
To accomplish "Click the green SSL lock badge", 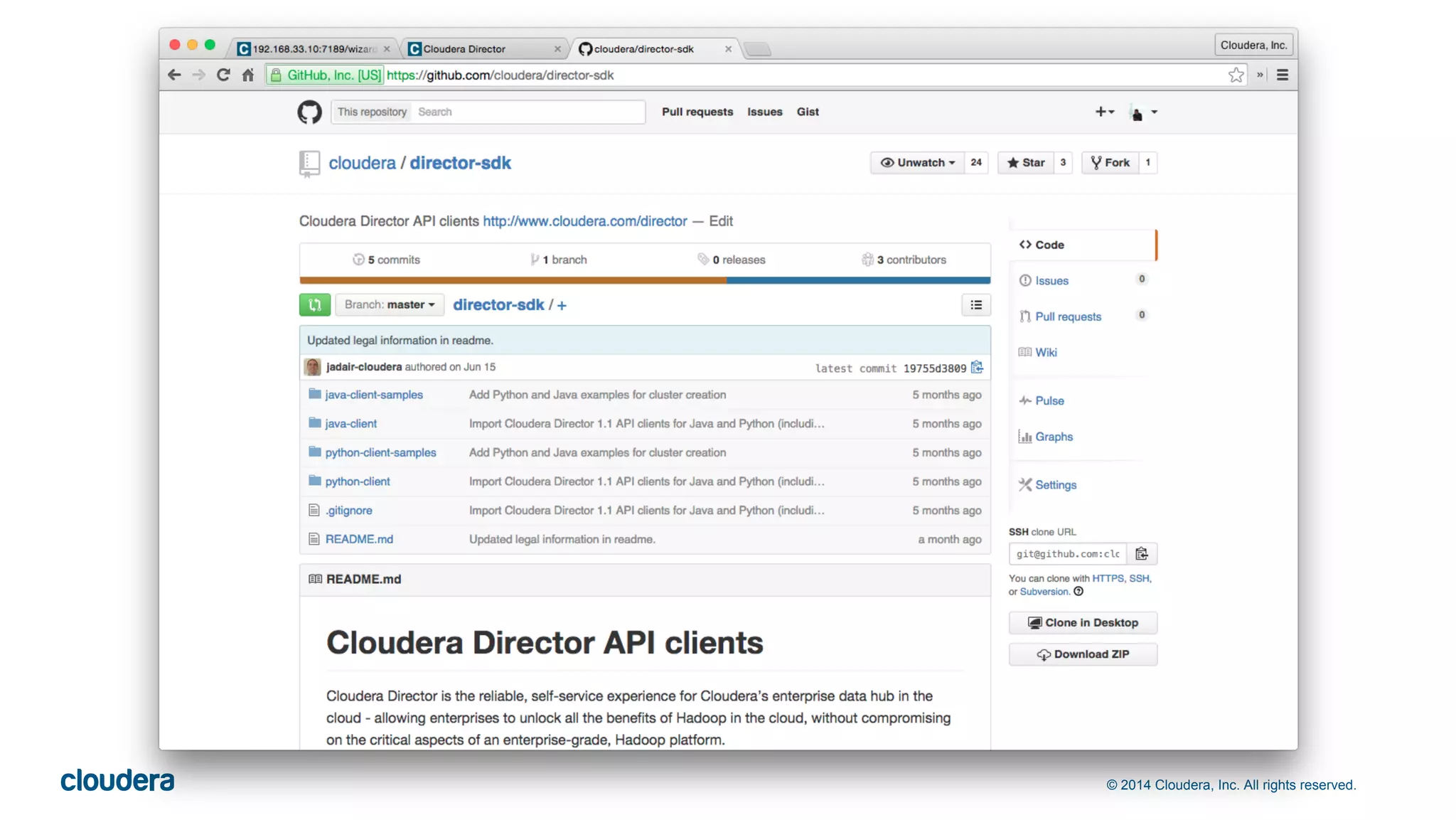I will [325, 75].
